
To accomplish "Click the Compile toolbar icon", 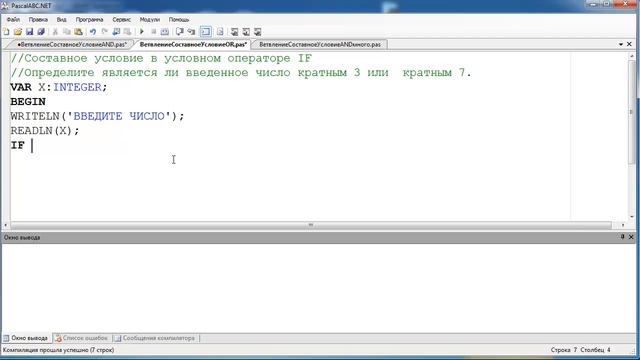I will 165,31.
